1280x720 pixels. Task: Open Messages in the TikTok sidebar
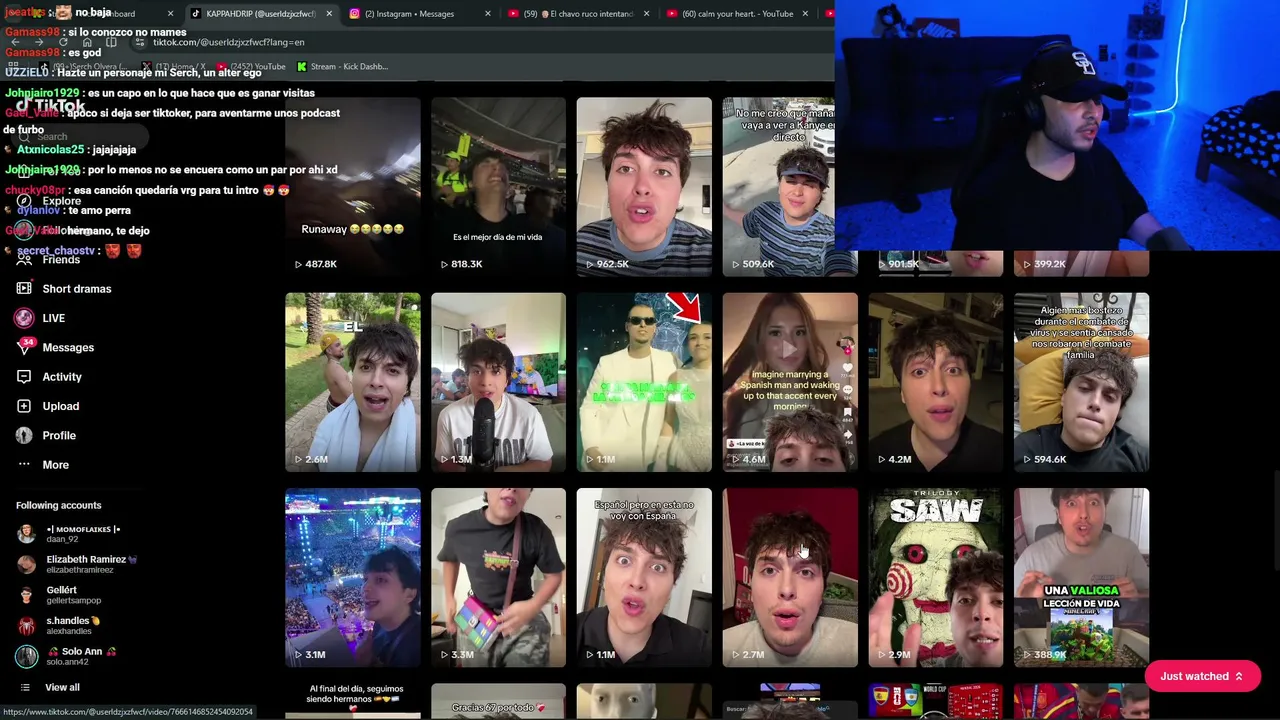[x=68, y=347]
